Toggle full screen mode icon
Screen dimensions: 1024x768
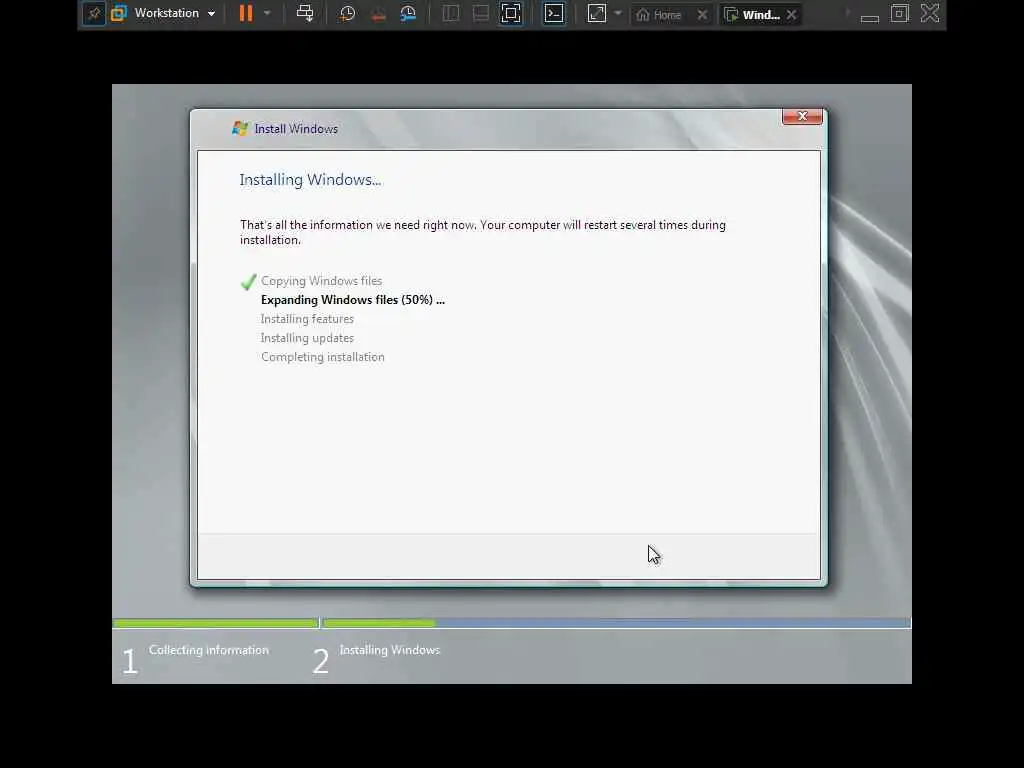click(511, 14)
